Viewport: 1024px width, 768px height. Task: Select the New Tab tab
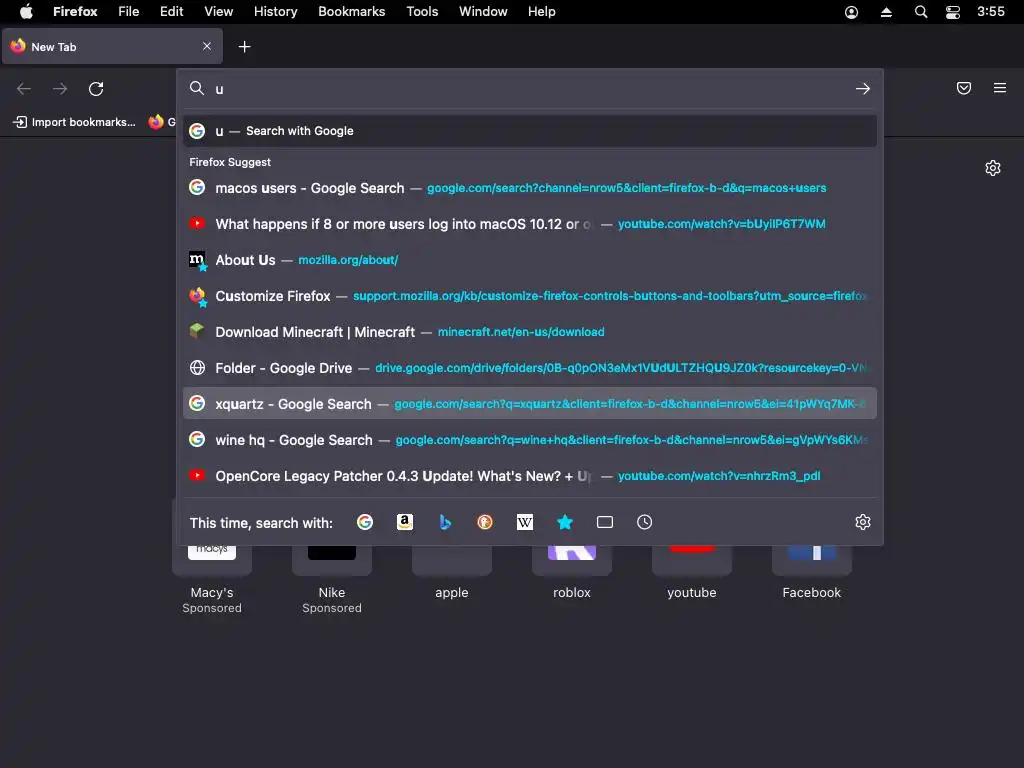coord(112,46)
